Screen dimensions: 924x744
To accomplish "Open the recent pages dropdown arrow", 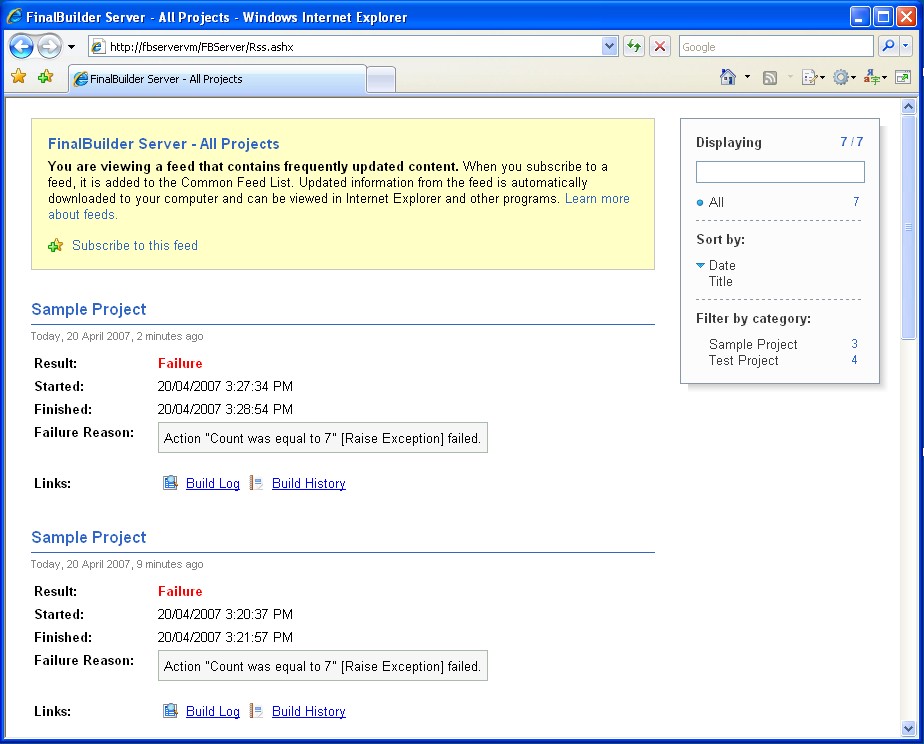I will (71, 47).
